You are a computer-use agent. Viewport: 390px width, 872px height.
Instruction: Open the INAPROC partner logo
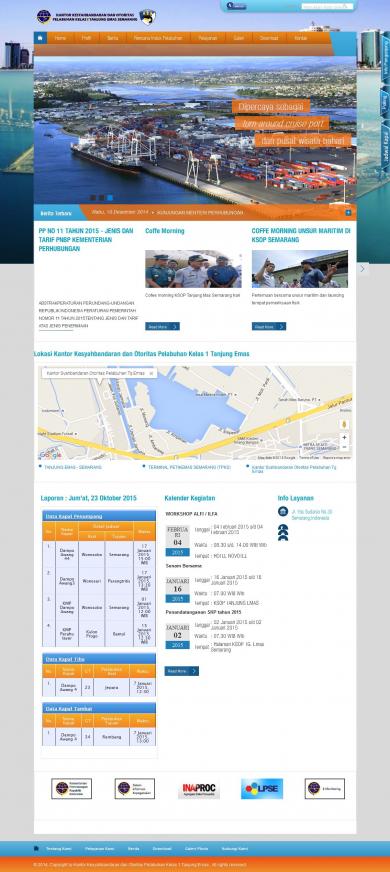click(199, 790)
